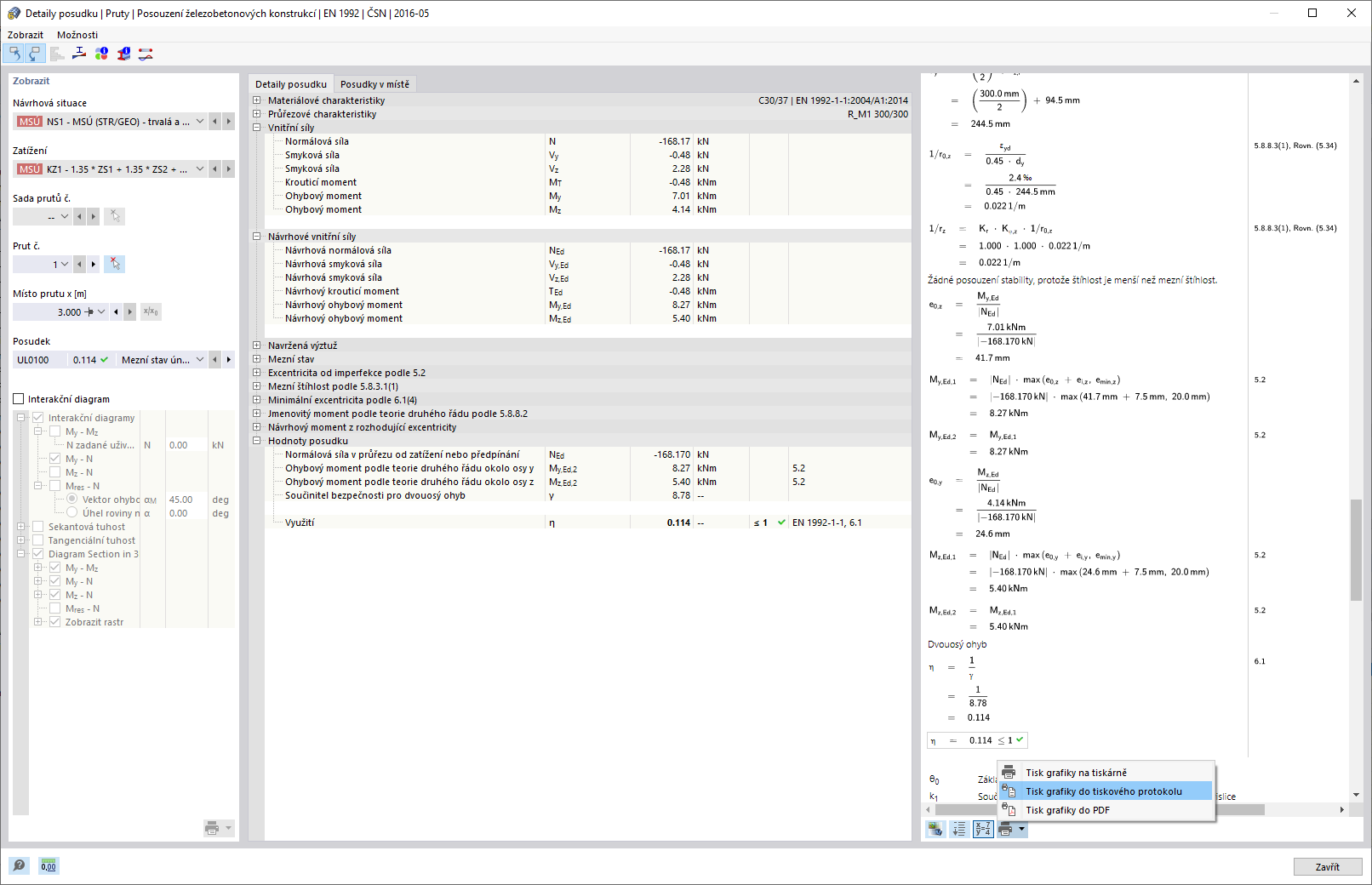The image size is (1372, 885).
Task: Click the disabled pick cursor icon beside Sada prutů
Action: [115, 216]
